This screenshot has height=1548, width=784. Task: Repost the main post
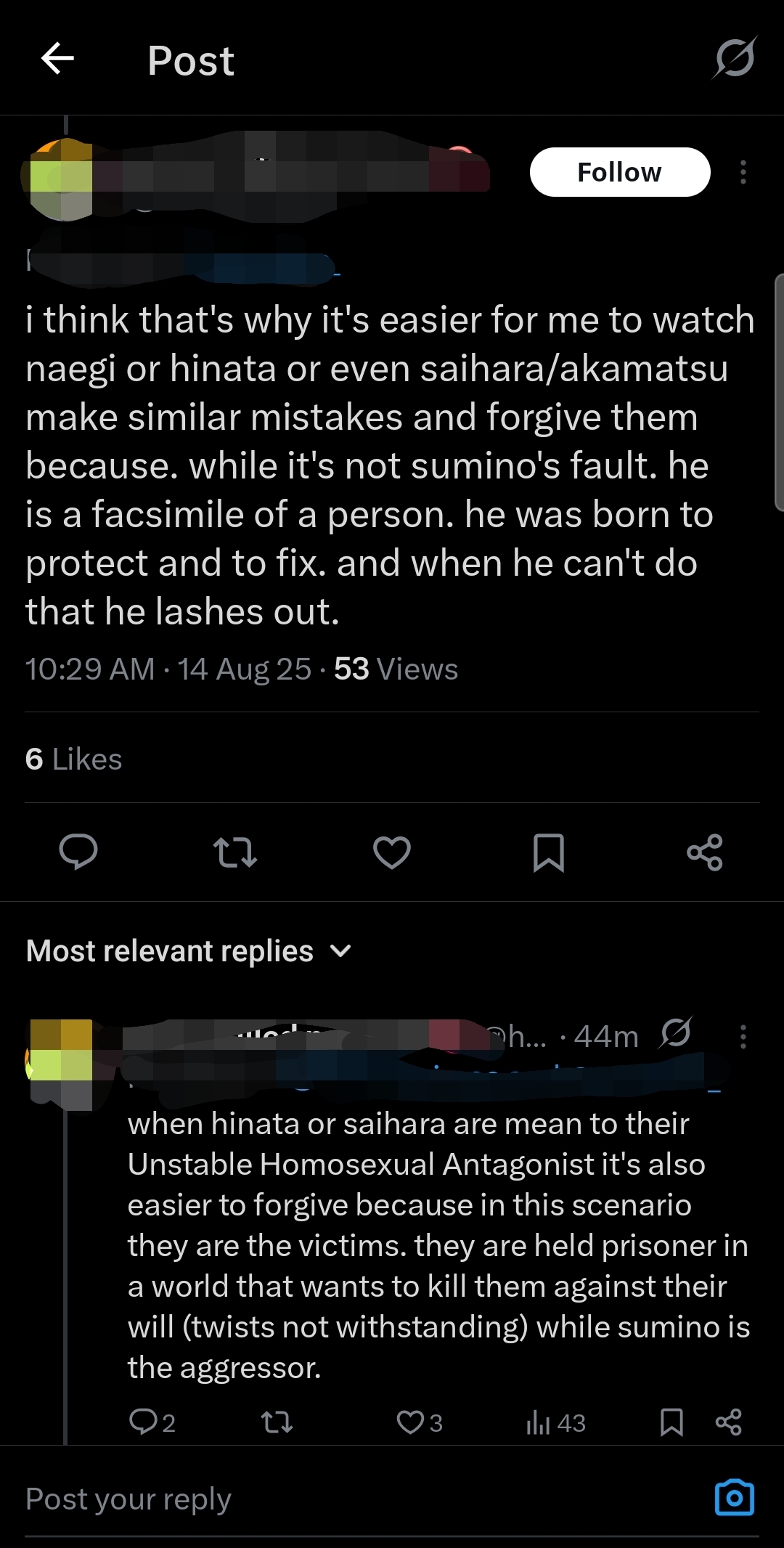point(235,852)
